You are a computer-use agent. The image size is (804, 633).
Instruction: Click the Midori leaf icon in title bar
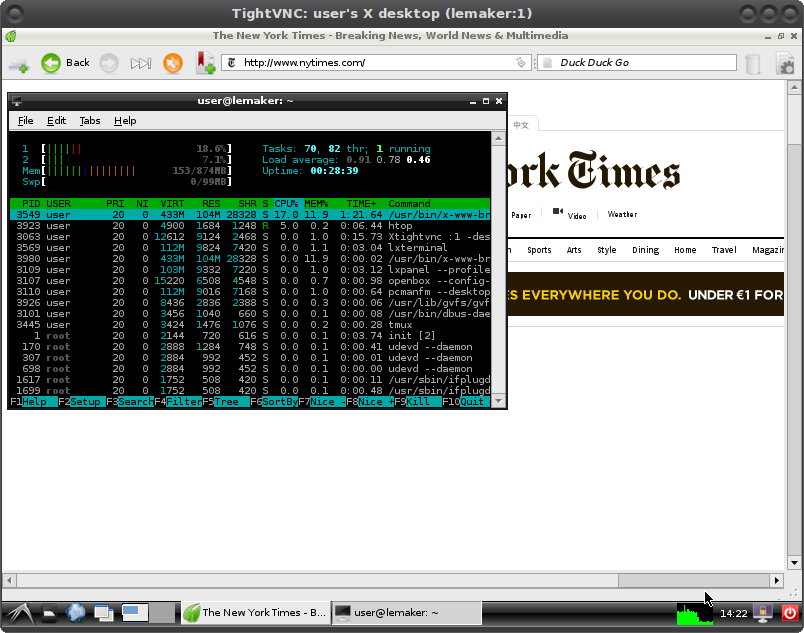10,36
